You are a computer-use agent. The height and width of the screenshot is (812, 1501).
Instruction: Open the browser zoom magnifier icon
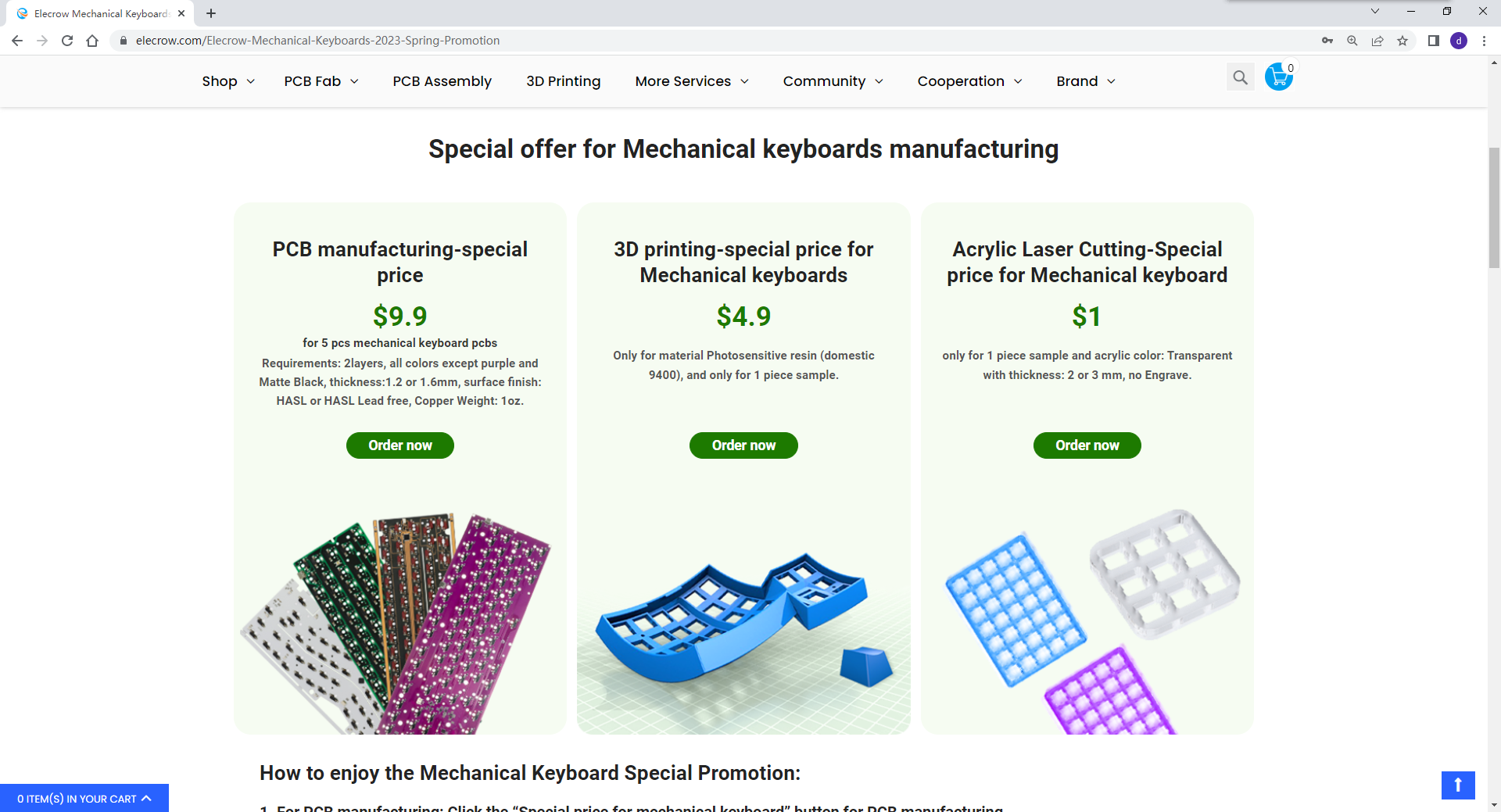pyautogui.click(x=1352, y=41)
